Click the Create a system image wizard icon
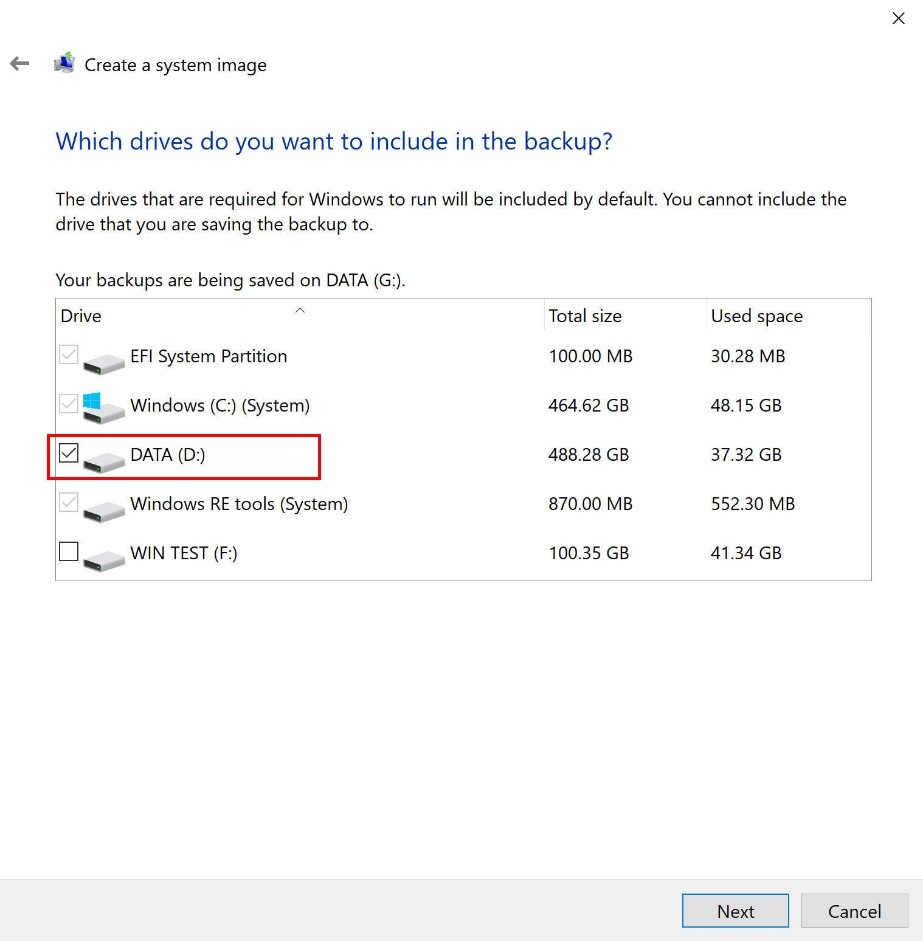This screenshot has width=923, height=941. click(x=64, y=63)
